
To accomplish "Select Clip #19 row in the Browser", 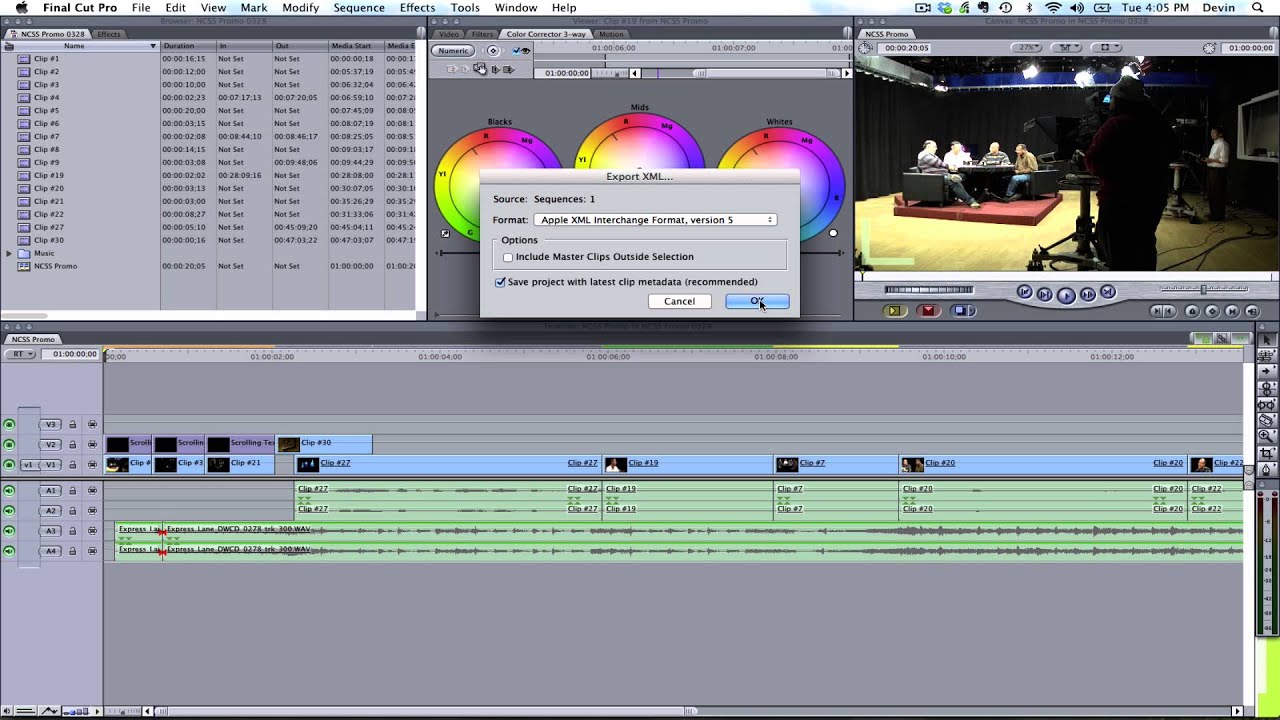I will pos(207,175).
